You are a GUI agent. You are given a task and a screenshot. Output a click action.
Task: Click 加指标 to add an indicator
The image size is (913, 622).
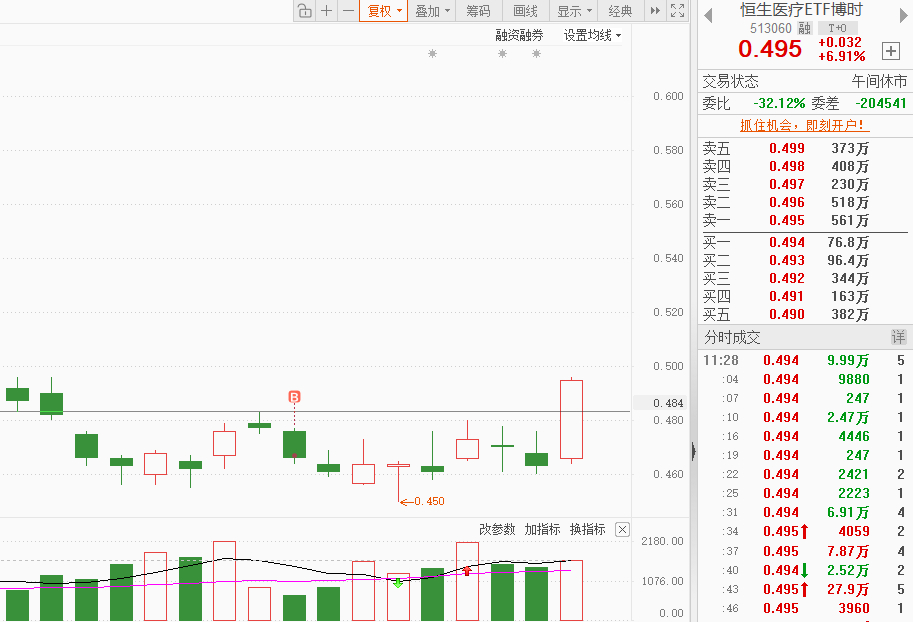(x=542, y=529)
